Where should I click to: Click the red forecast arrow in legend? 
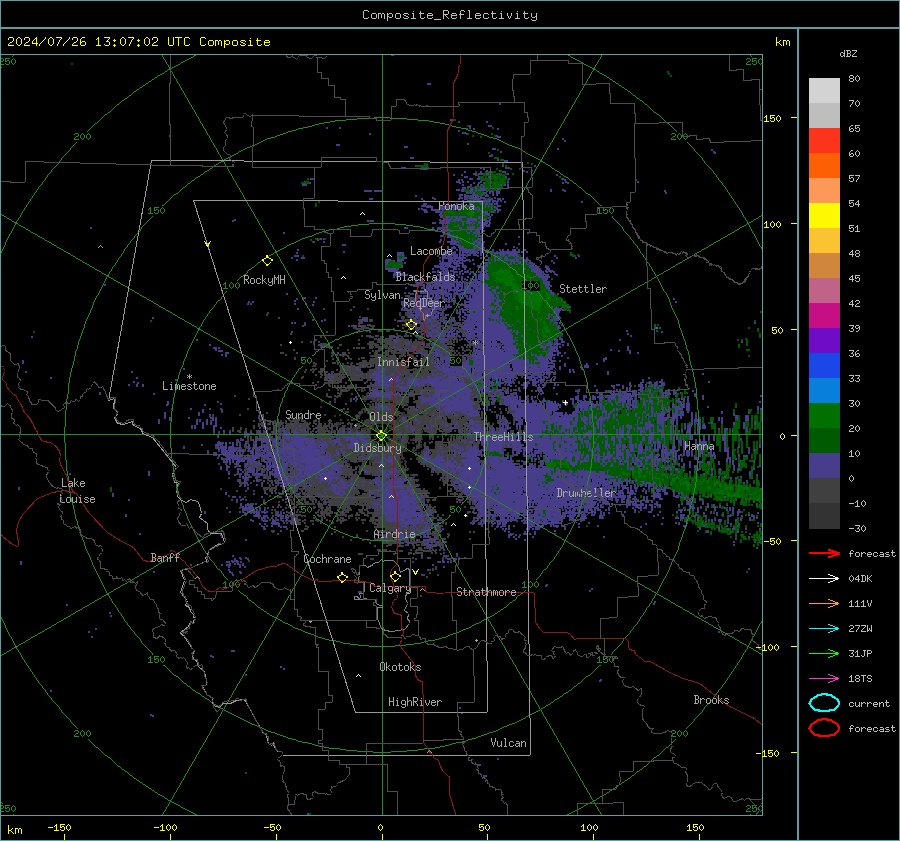coord(824,553)
